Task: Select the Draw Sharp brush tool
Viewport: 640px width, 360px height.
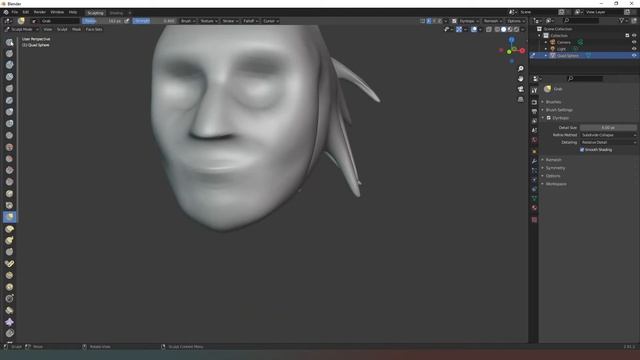Action: click(x=9, y=53)
